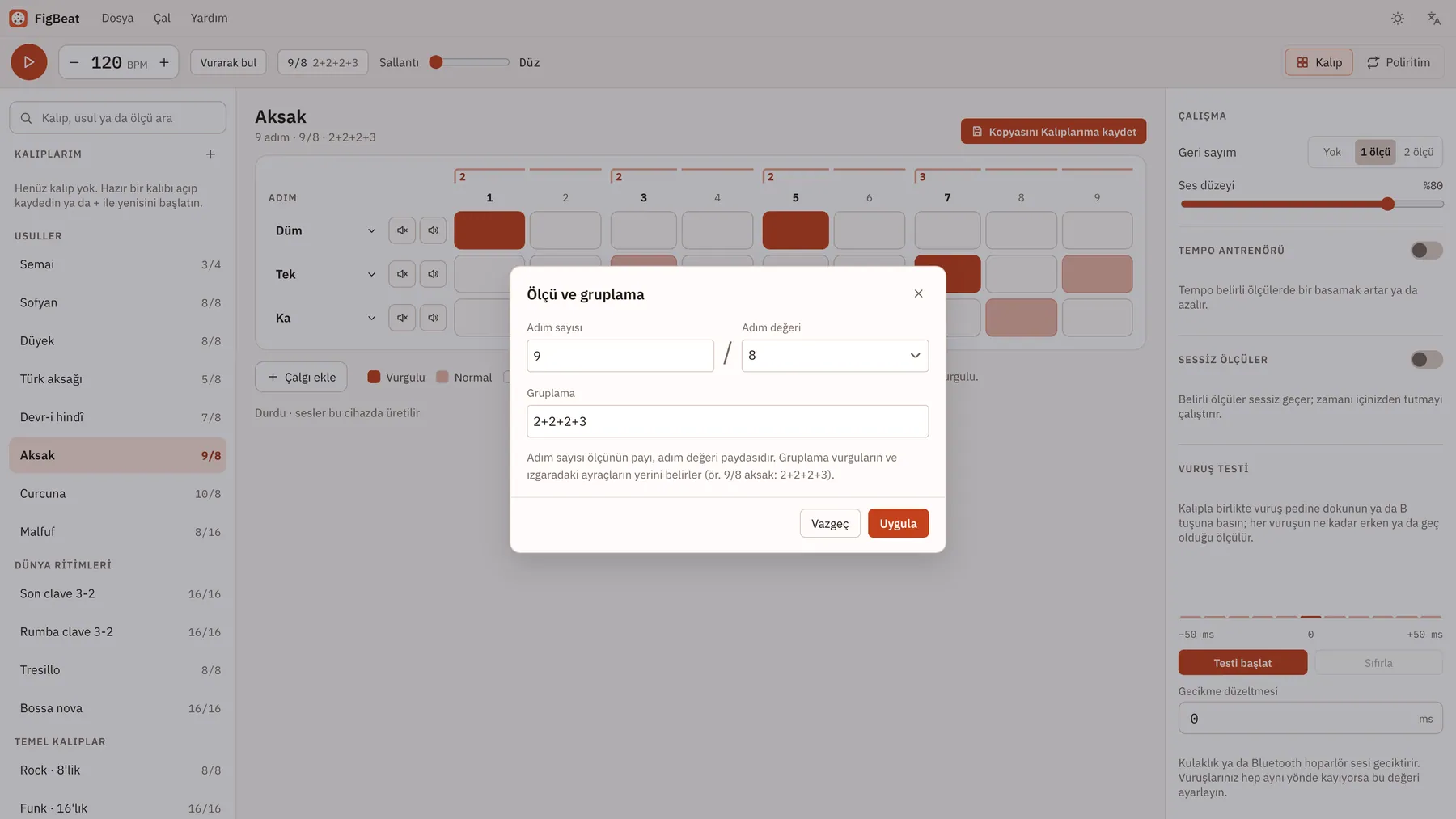The image size is (1456, 819).
Task: Click the Vurarak bul tap-tempo button
Action: pos(228,62)
